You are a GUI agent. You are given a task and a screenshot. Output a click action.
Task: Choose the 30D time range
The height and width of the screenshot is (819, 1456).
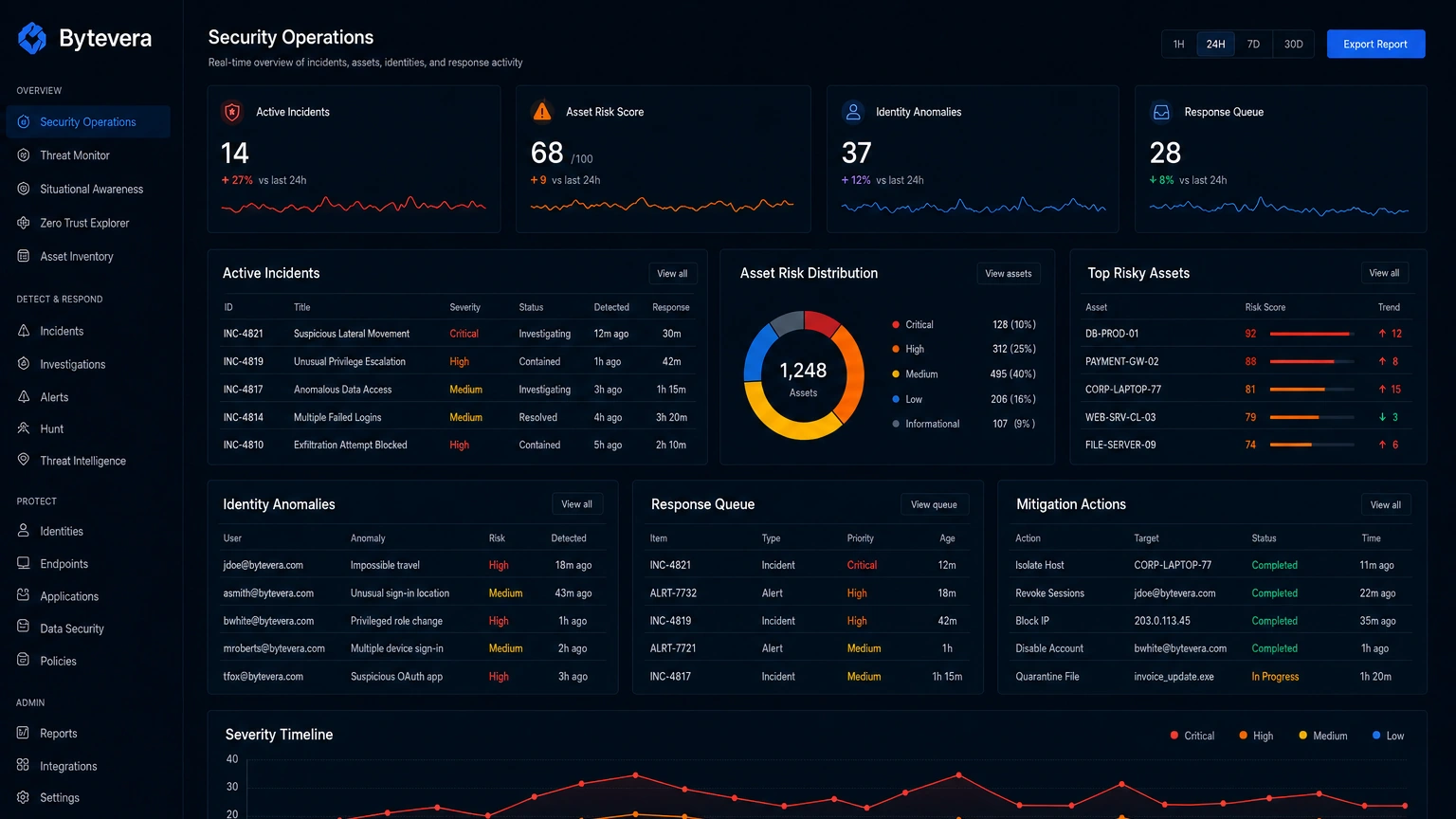1293,45
